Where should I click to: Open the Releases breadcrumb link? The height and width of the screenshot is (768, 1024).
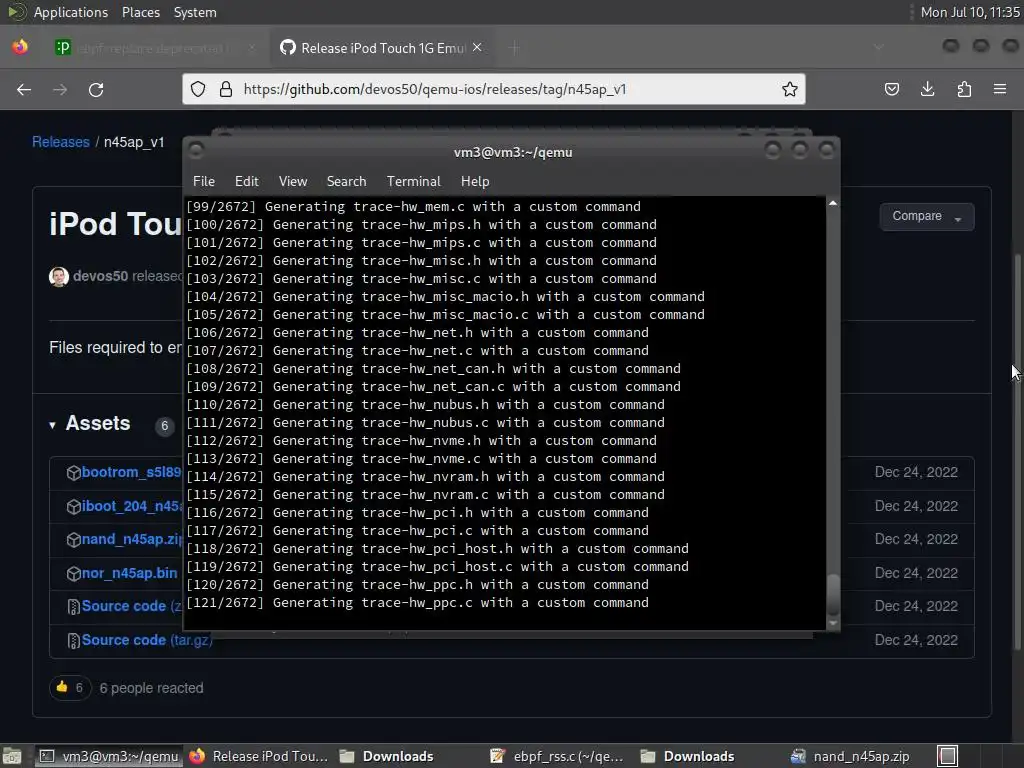61,142
